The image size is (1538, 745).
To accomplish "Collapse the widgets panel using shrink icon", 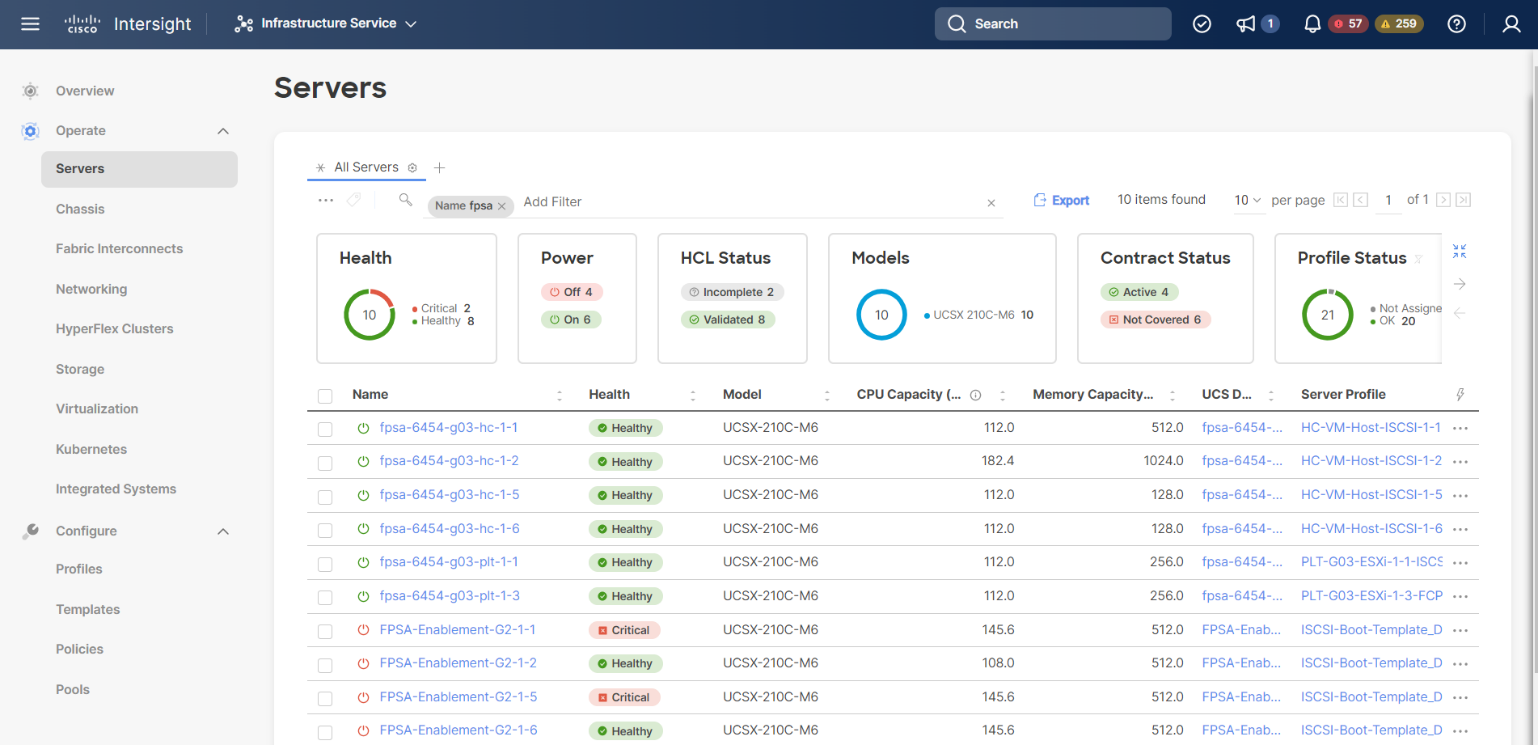I will (1459, 251).
